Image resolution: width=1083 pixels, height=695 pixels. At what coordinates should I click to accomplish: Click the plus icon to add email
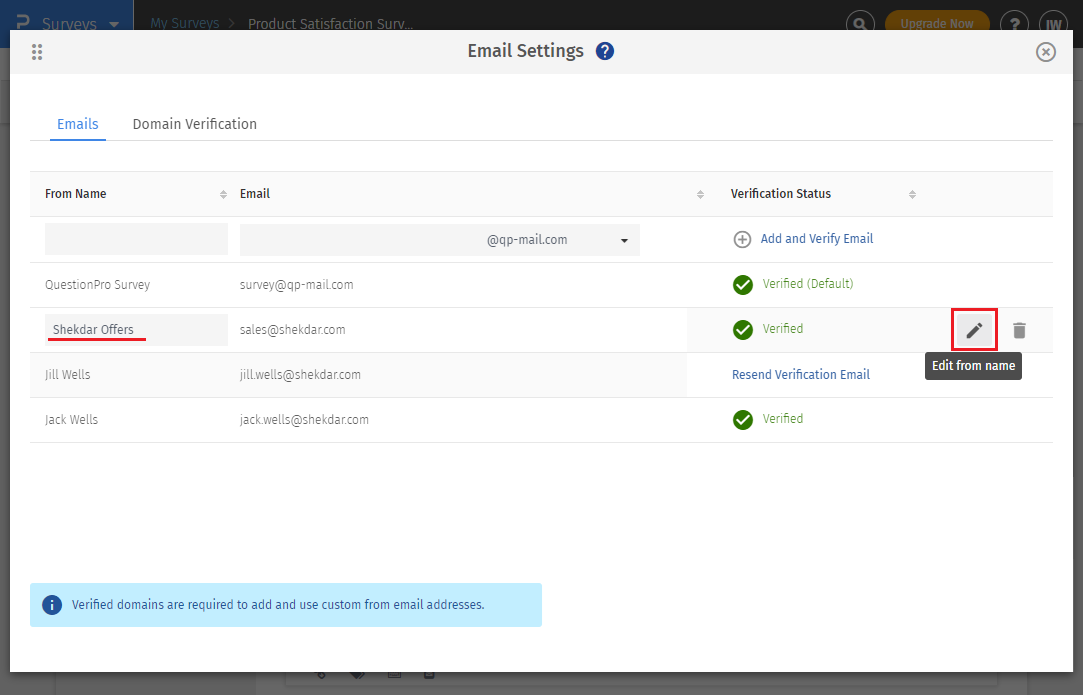click(x=742, y=240)
